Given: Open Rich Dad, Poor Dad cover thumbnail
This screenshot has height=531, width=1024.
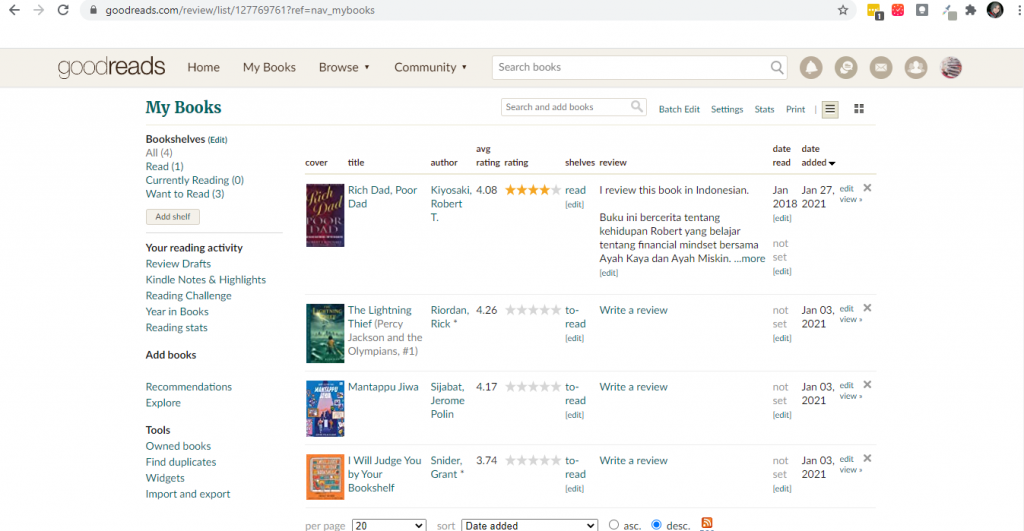Looking at the screenshot, I should coord(325,215).
